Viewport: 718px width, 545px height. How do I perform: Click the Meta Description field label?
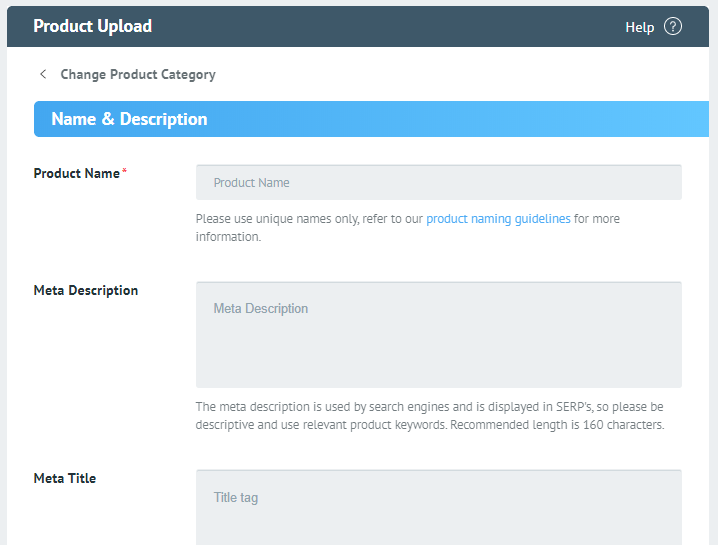(86, 290)
